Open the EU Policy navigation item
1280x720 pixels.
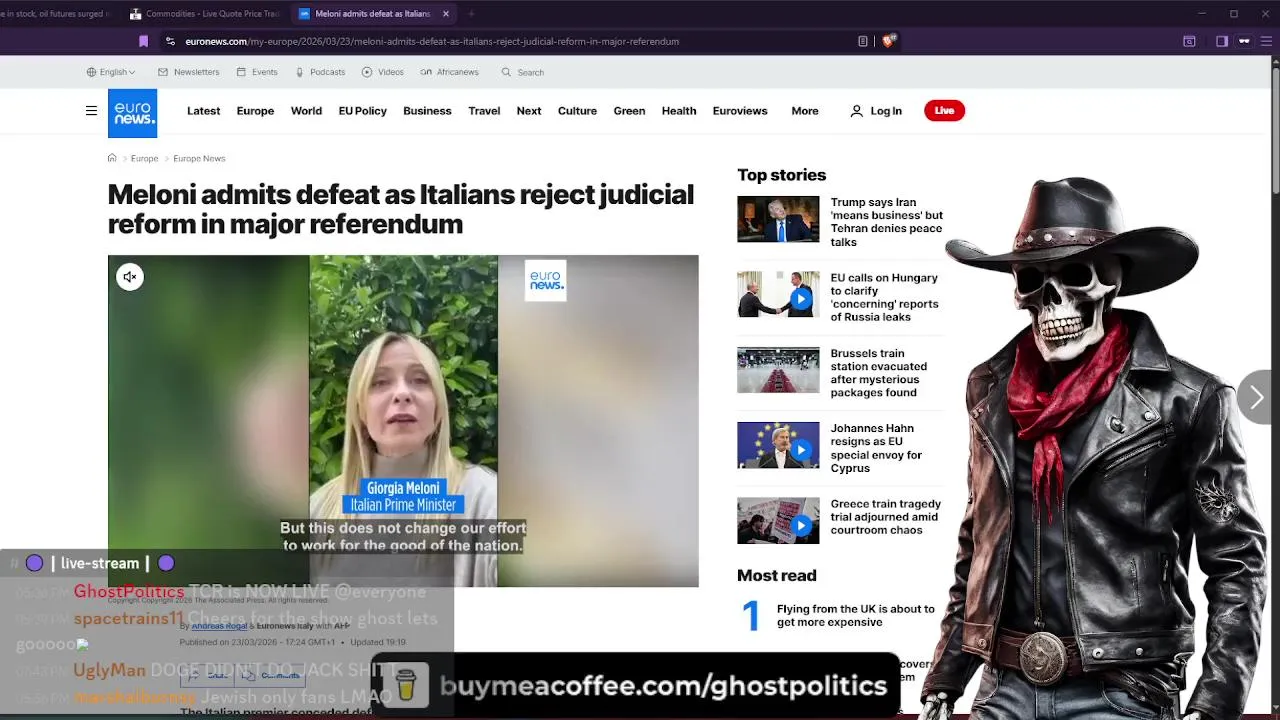point(362,111)
